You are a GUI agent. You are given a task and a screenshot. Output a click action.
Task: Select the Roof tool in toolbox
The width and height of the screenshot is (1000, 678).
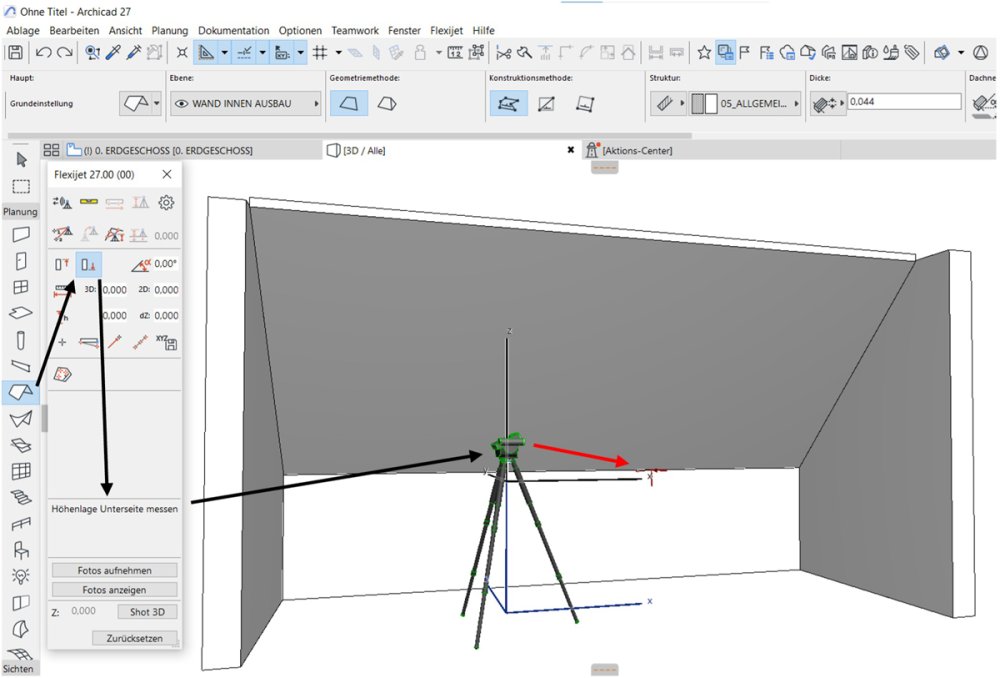[x=20, y=392]
